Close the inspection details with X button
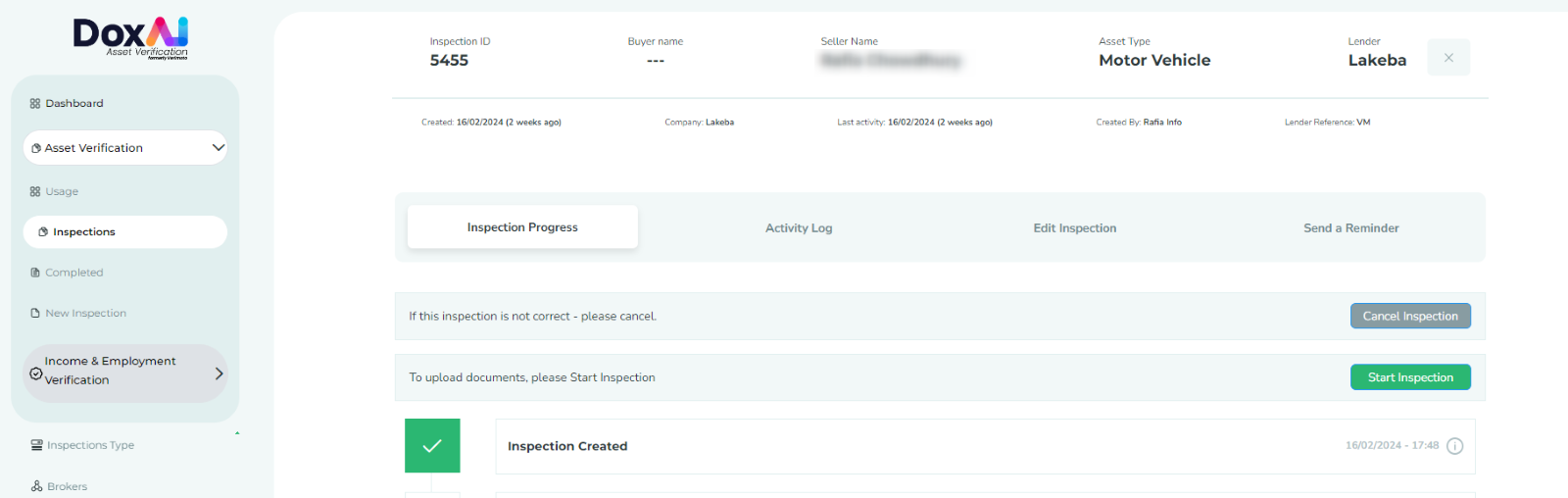The height and width of the screenshot is (498, 1568). 1448,58
